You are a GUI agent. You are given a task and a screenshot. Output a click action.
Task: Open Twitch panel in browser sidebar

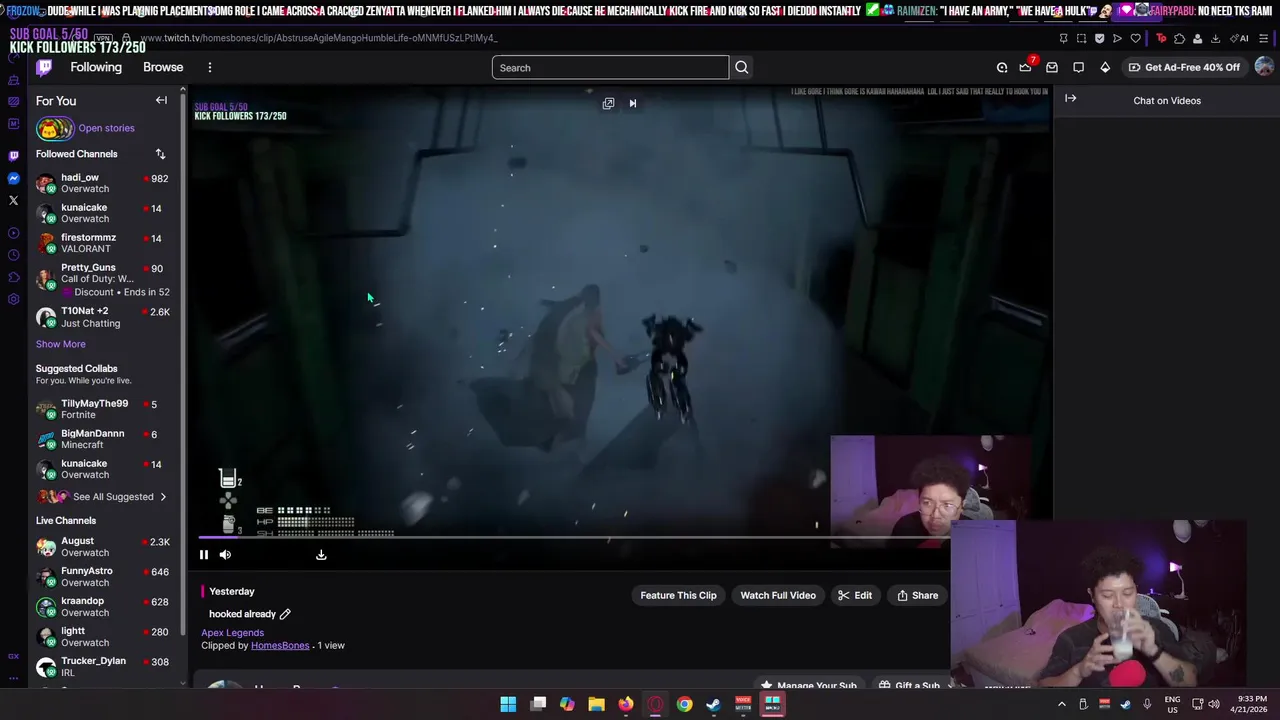coord(13,155)
